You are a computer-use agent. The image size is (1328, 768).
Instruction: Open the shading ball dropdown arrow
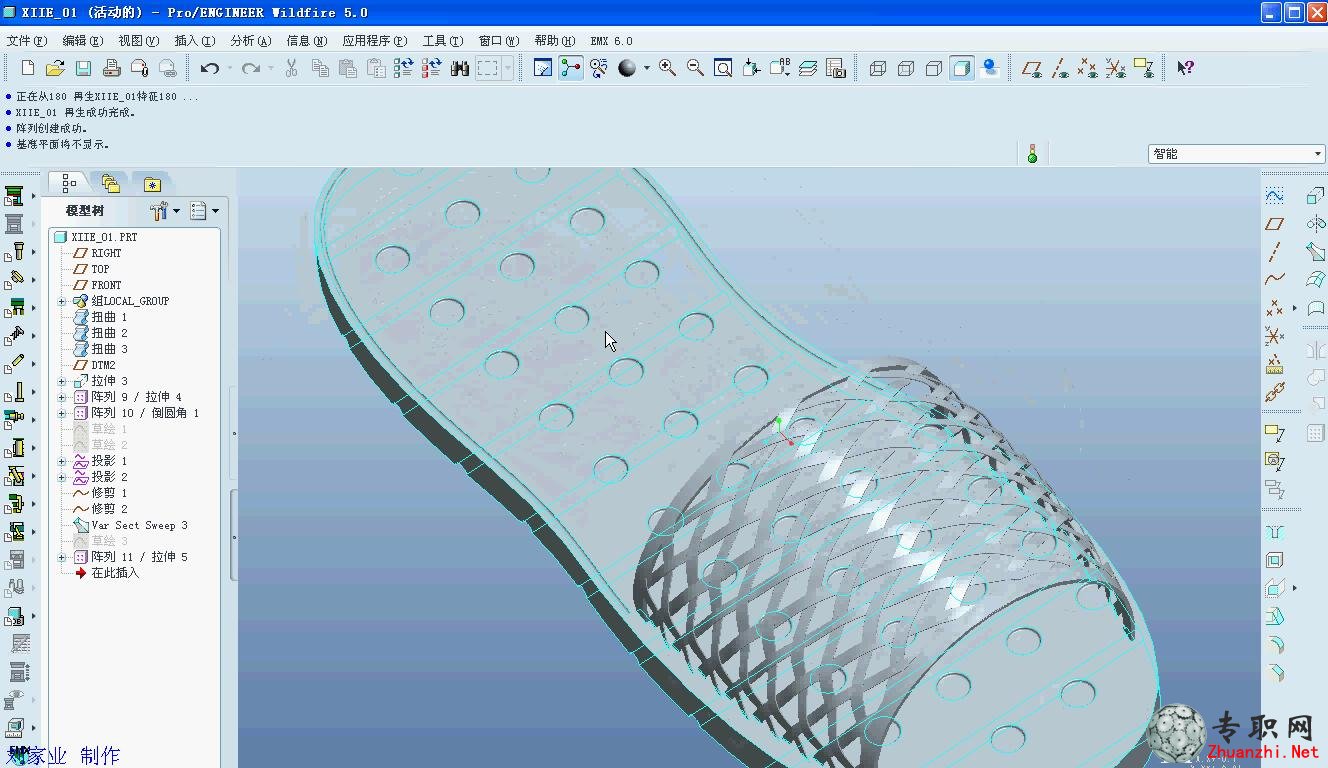click(x=646, y=68)
